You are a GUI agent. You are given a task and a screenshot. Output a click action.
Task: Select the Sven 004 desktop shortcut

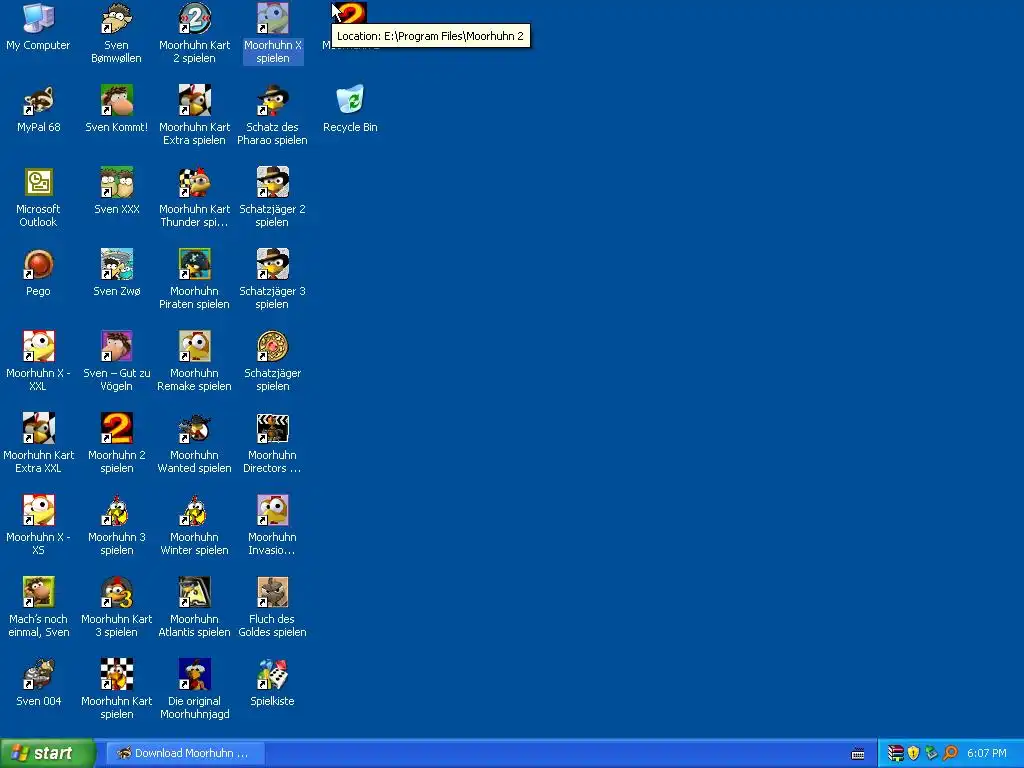coord(38,675)
